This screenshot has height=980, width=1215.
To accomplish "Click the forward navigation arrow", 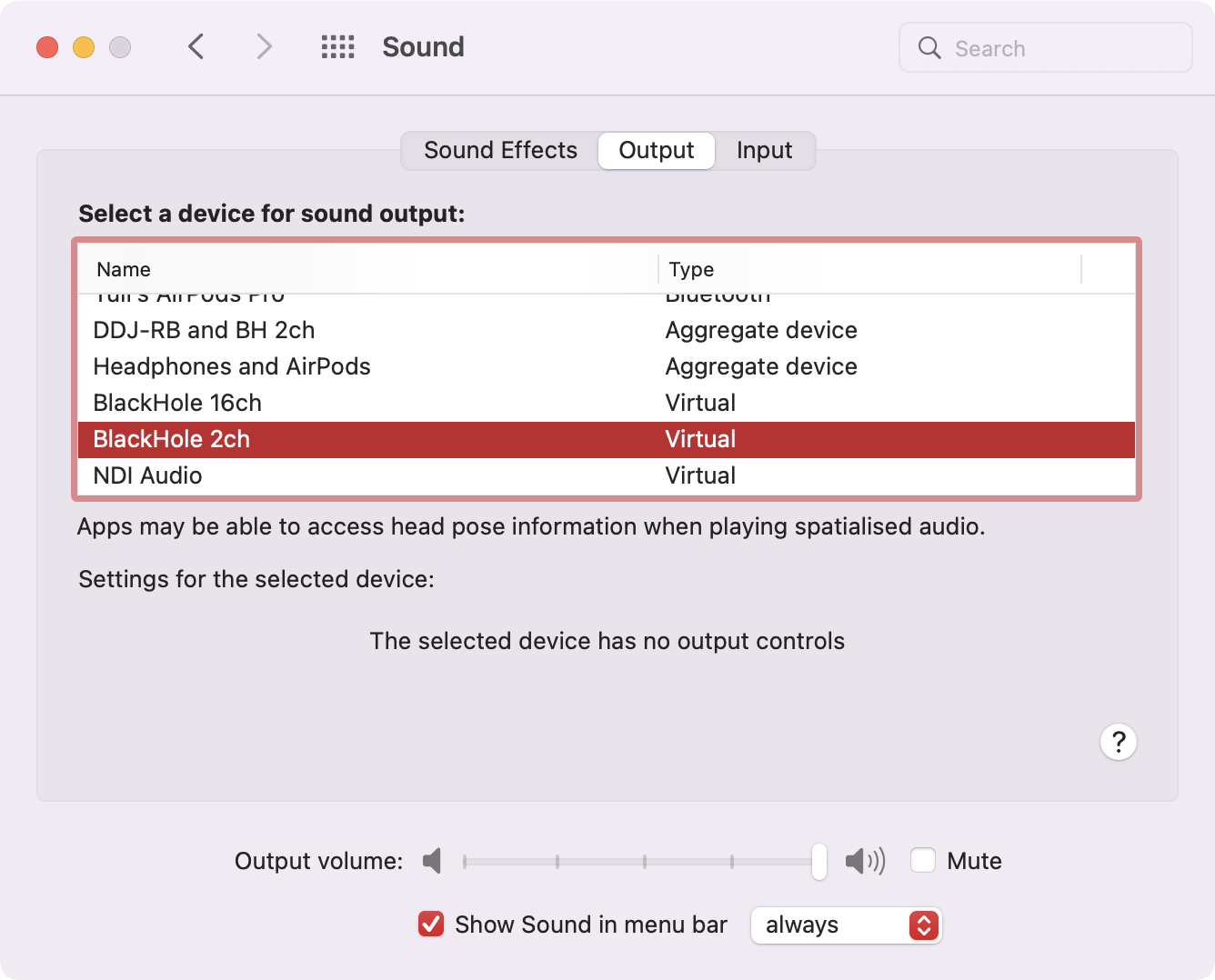I will [264, 46].
